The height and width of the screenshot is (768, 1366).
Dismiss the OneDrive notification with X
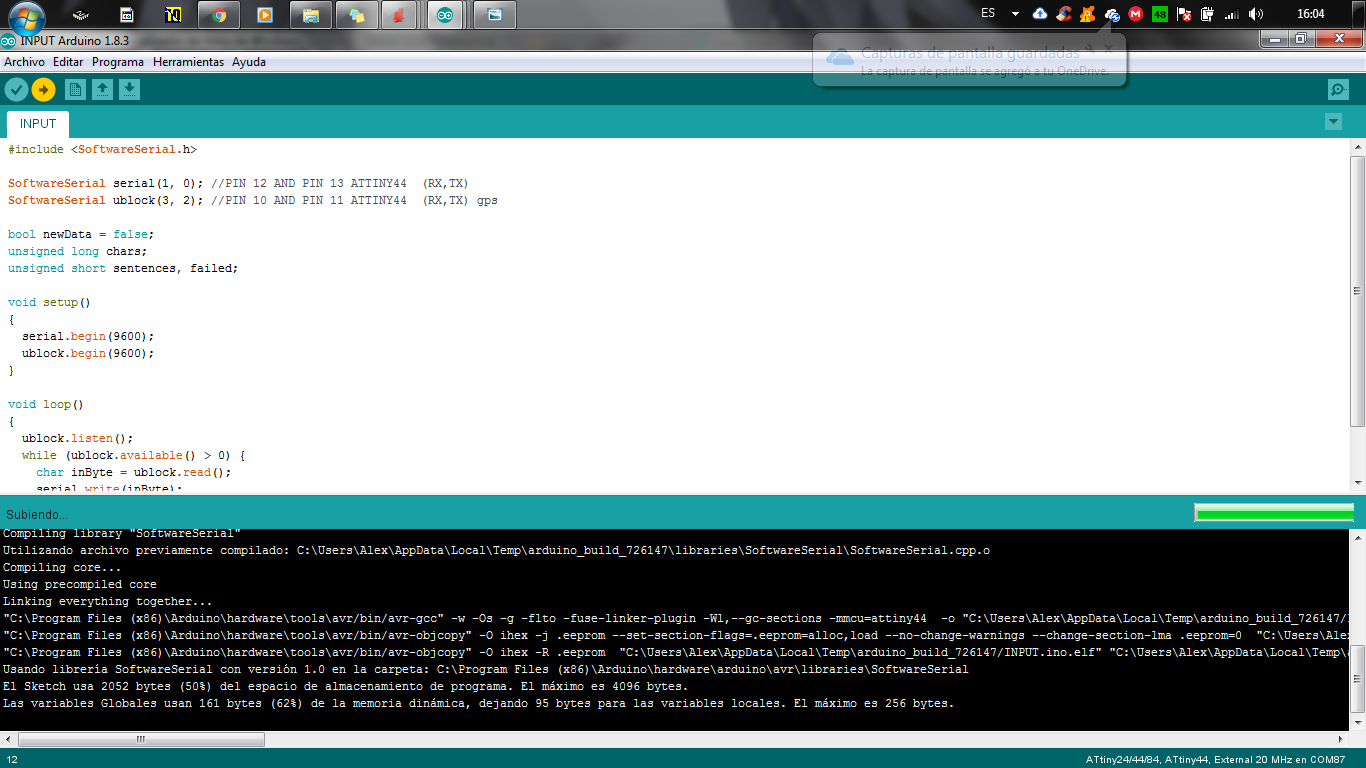1108,48
